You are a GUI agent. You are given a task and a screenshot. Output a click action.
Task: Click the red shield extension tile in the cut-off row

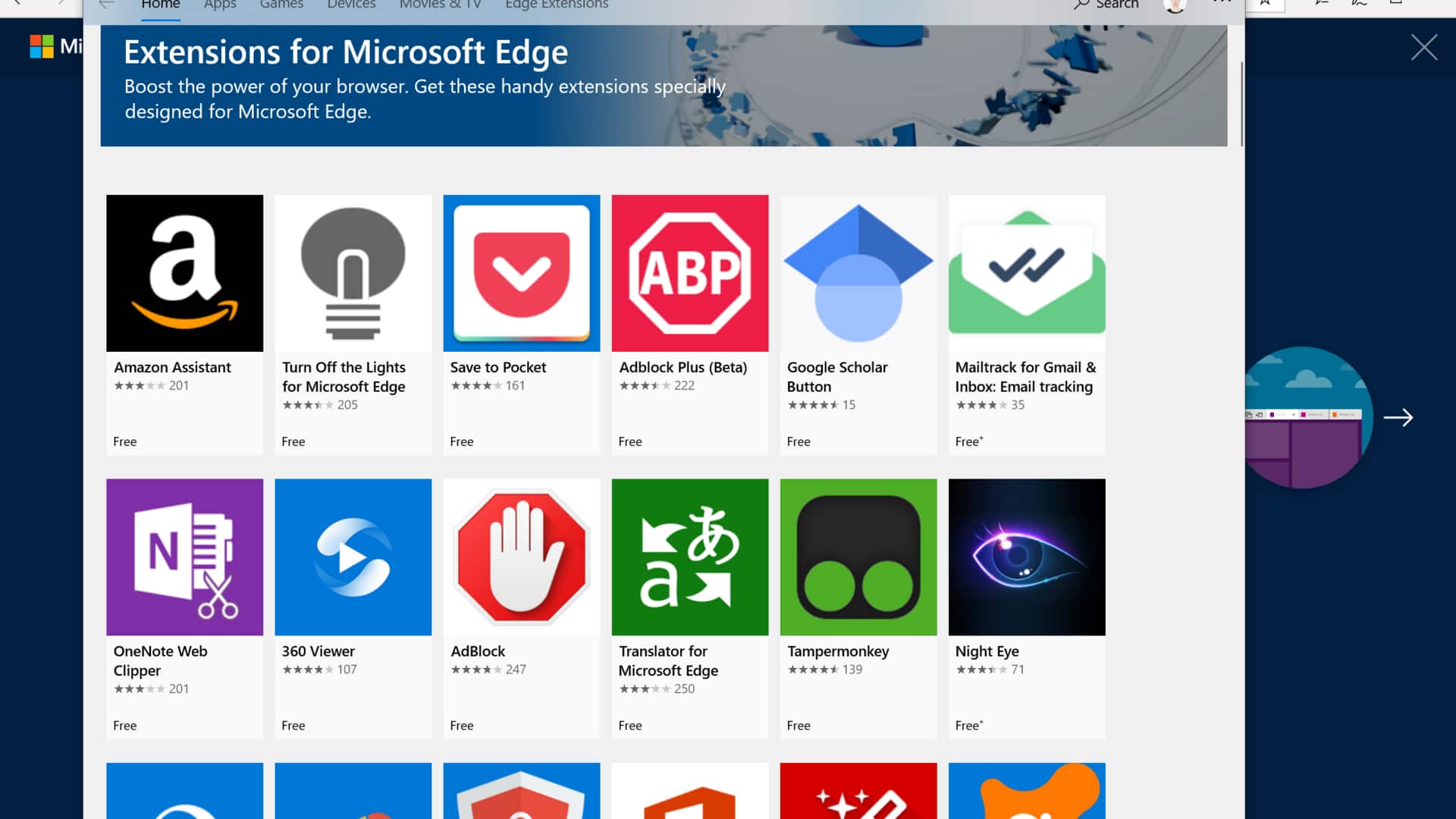[521, 791]
